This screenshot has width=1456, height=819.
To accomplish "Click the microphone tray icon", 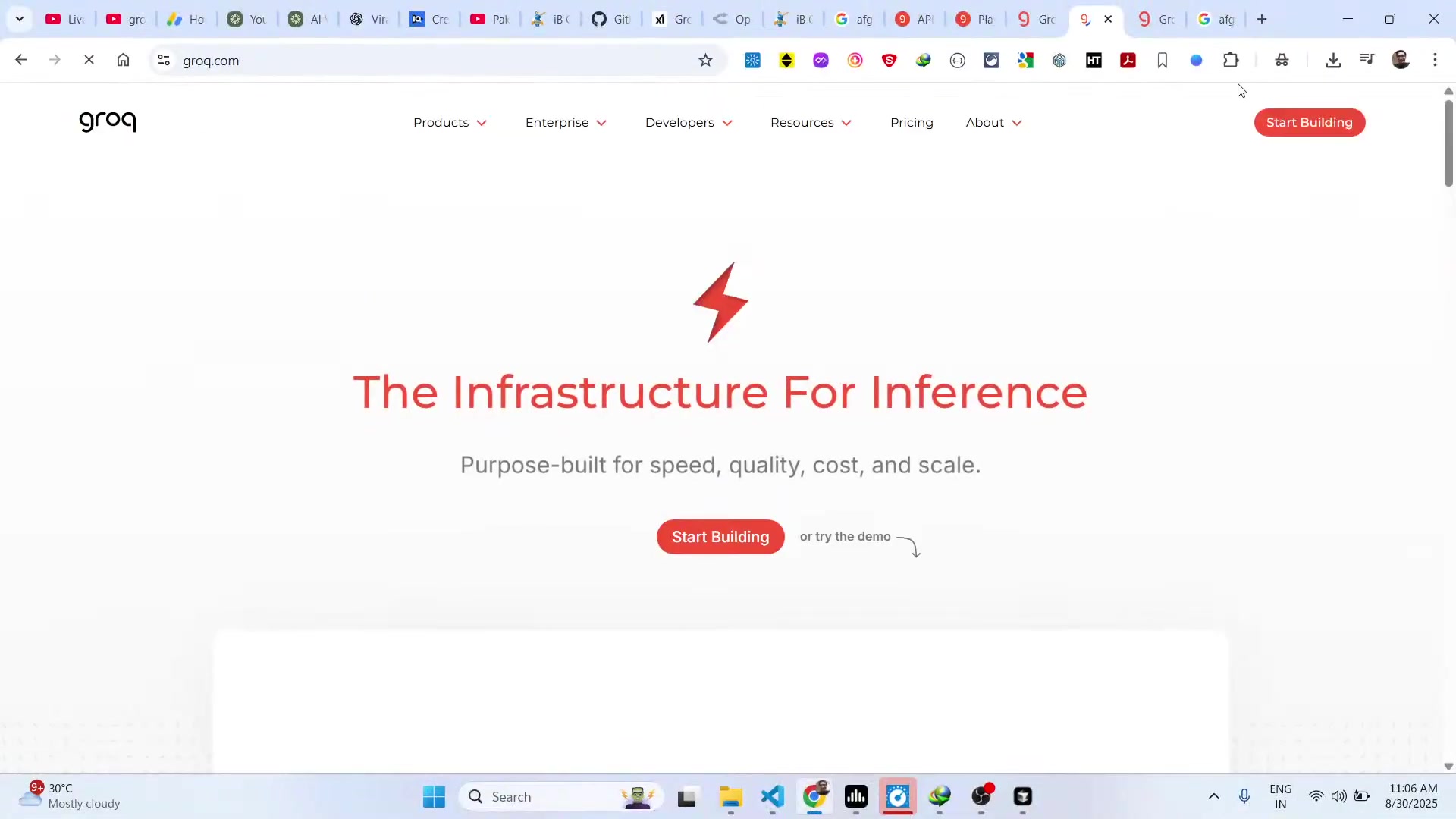I will coord(1244,796).
